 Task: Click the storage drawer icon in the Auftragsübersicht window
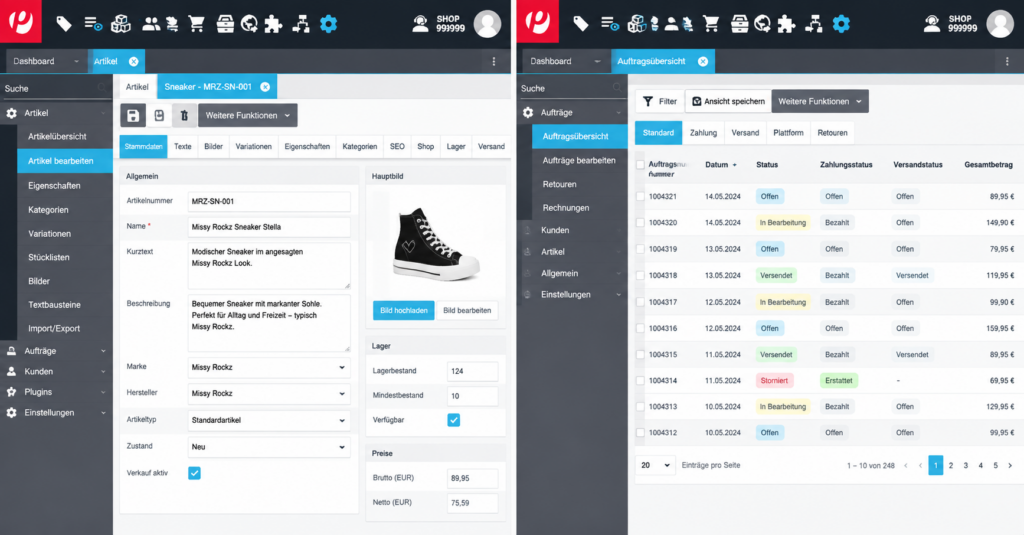tap(739, 24)
